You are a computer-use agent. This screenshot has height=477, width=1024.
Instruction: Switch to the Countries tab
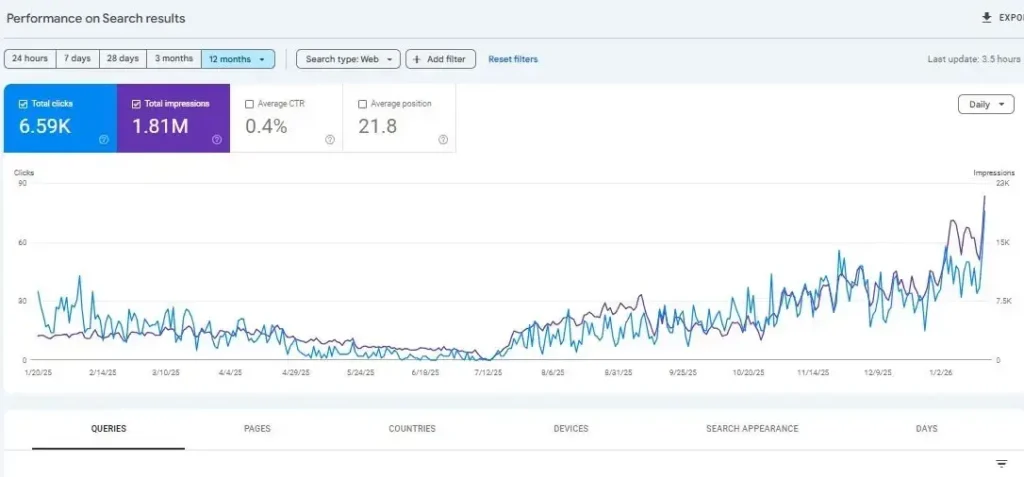pos(412,429)
